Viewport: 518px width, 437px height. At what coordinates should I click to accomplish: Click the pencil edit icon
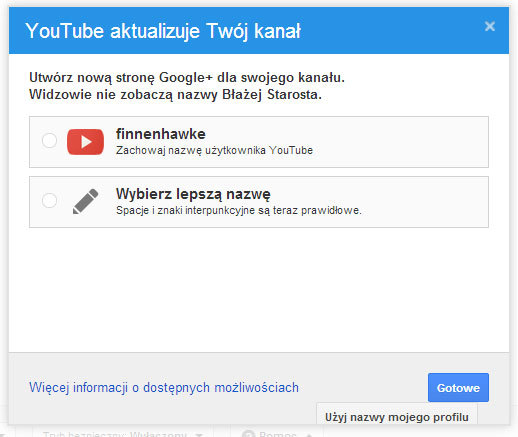86,201
